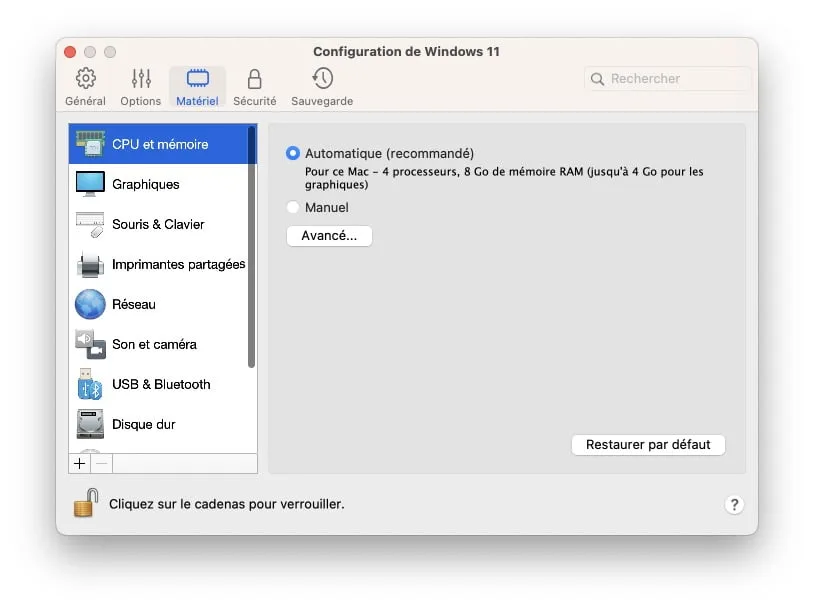
Task: Select Imprimantes partagées in hardware list
Action: (162, 264)
